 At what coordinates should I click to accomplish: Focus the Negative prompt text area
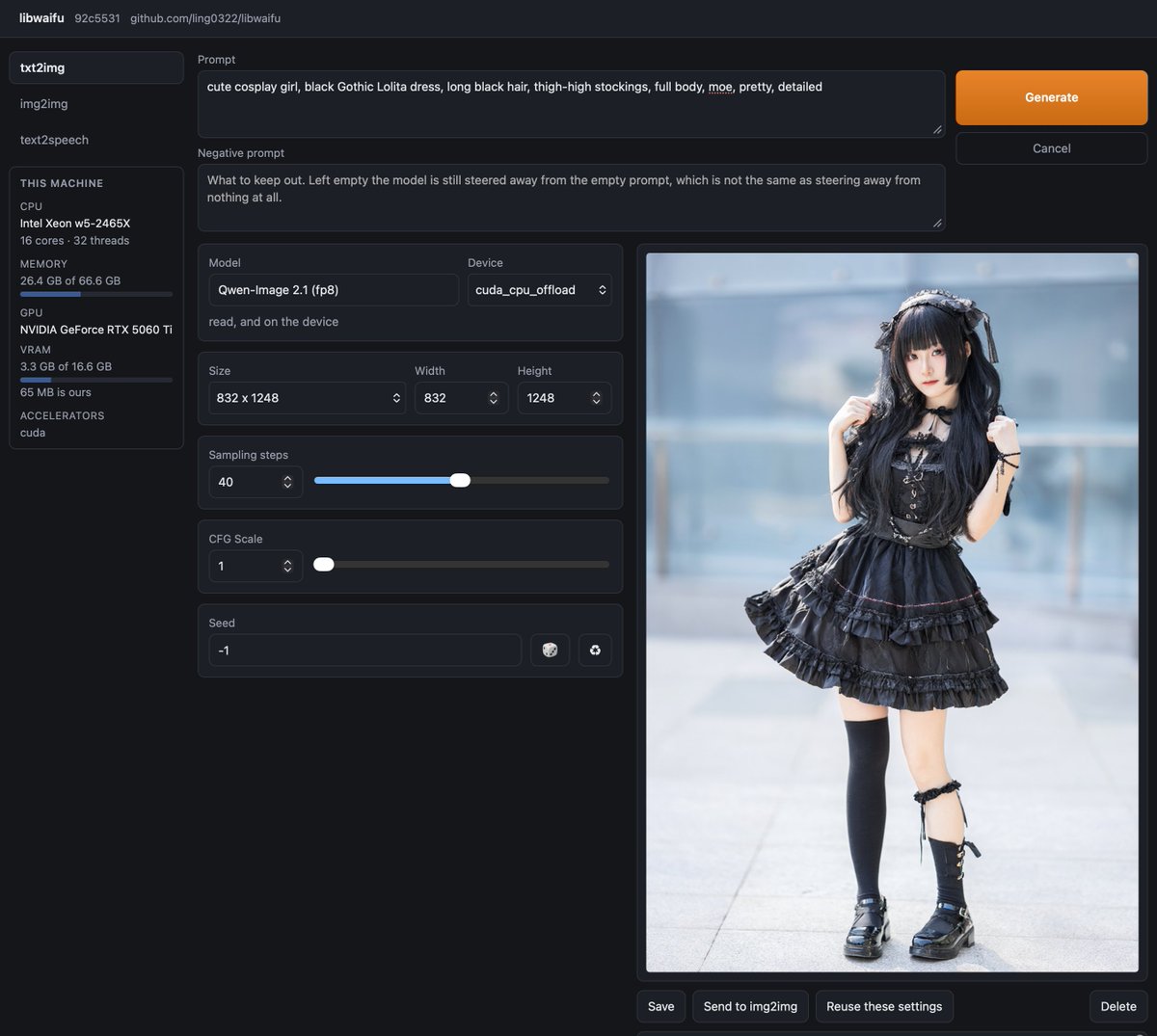point(571,198)
